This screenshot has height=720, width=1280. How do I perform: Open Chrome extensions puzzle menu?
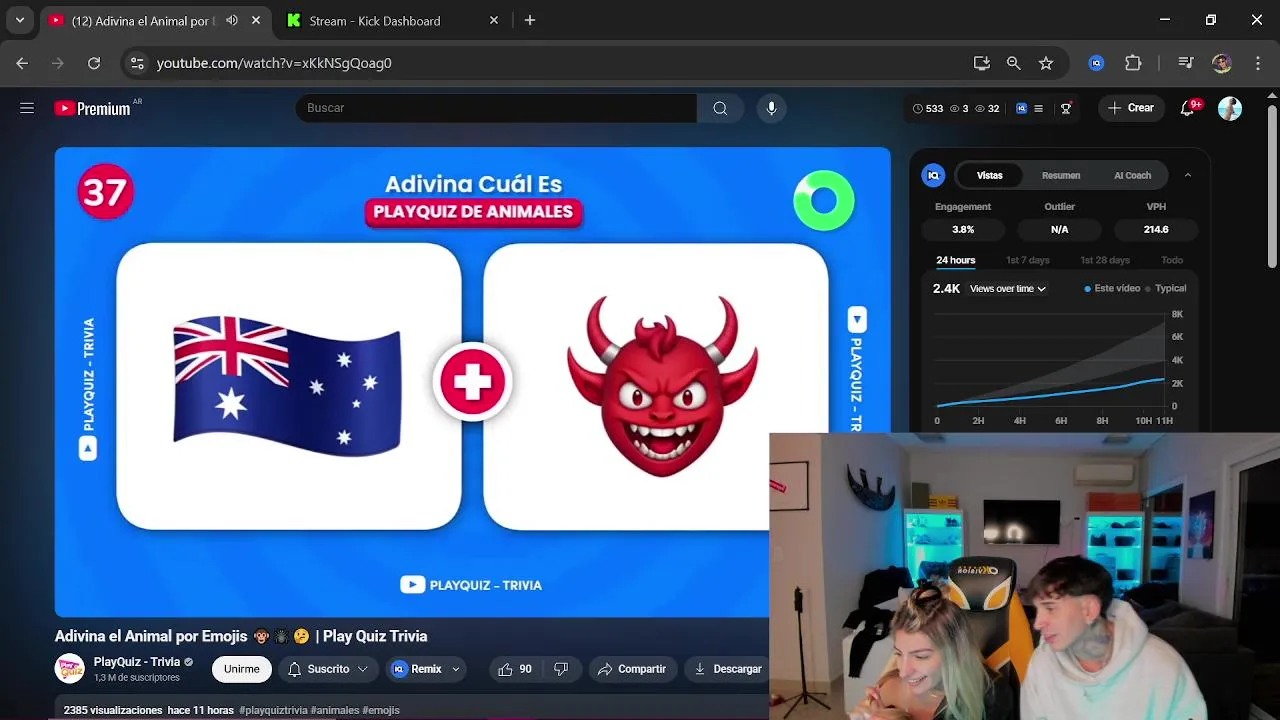(1133, 63)
